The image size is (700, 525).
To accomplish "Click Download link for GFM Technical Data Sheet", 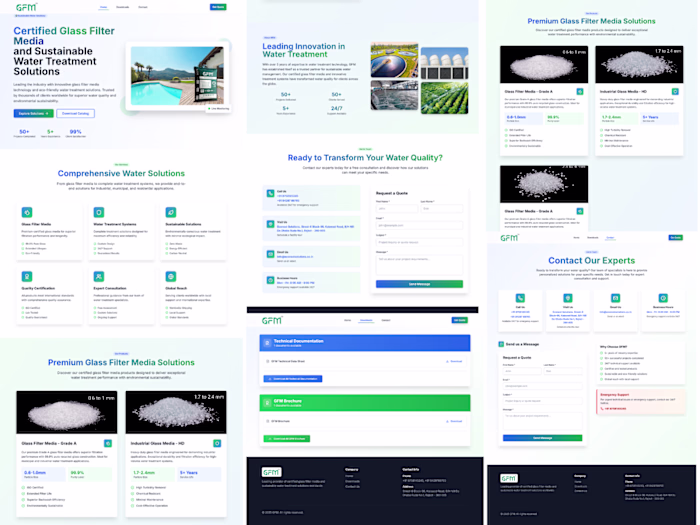I will click(x=454, y=361).
